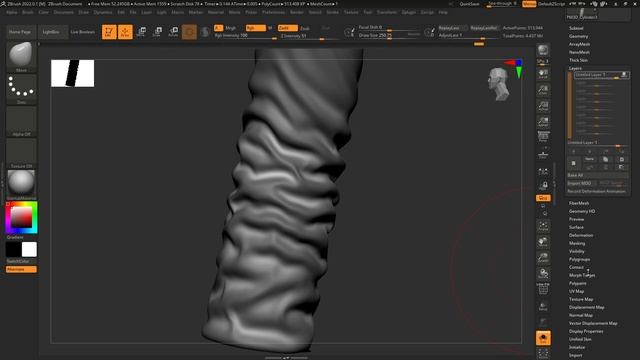640x360 pixels.
Task: Select the Rotate transform mode icon
Action: pyautogui.click(x=173, y=32)
